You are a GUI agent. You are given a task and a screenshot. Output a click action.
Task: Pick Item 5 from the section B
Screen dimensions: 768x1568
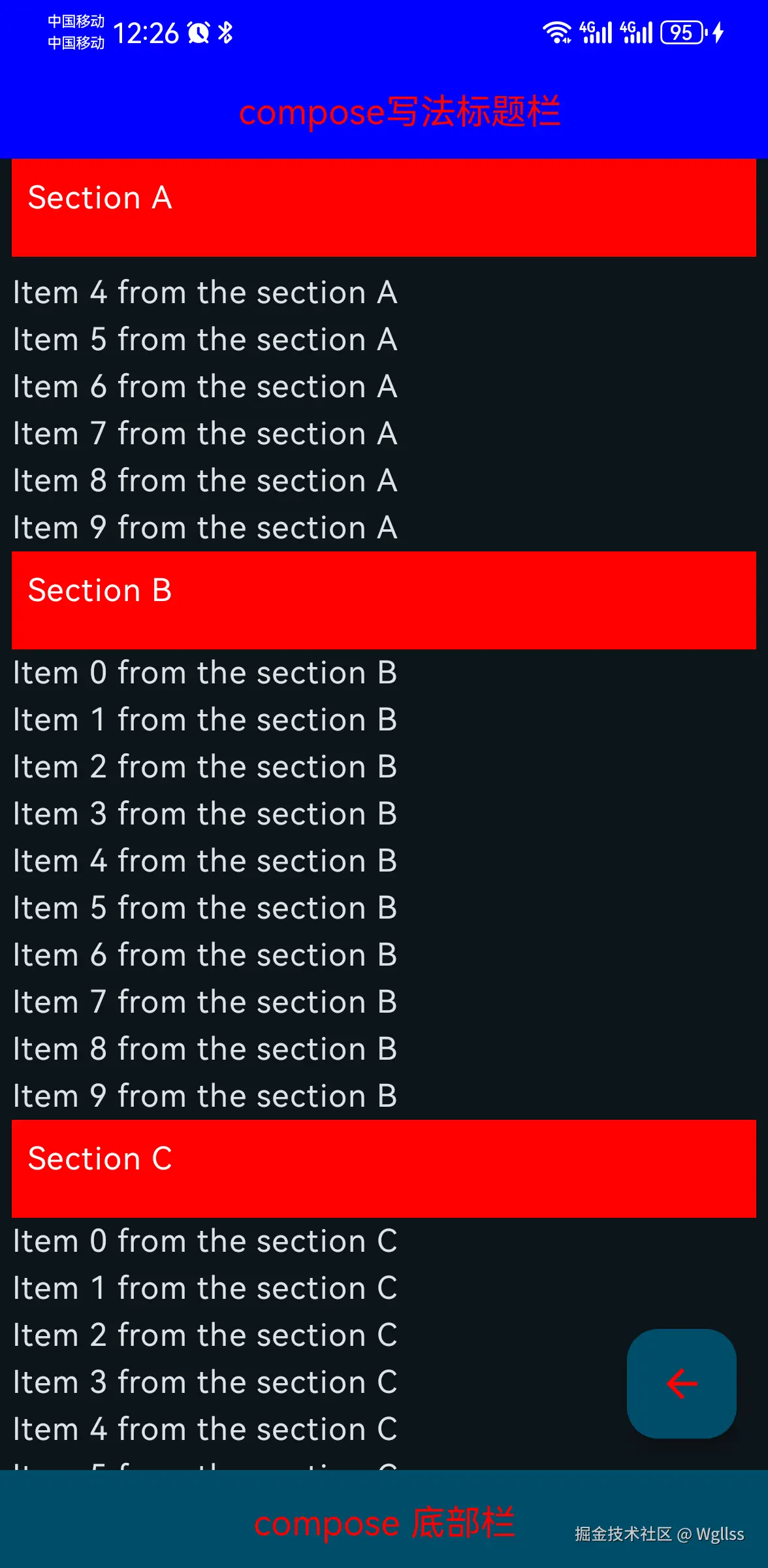tap(205, 908)
